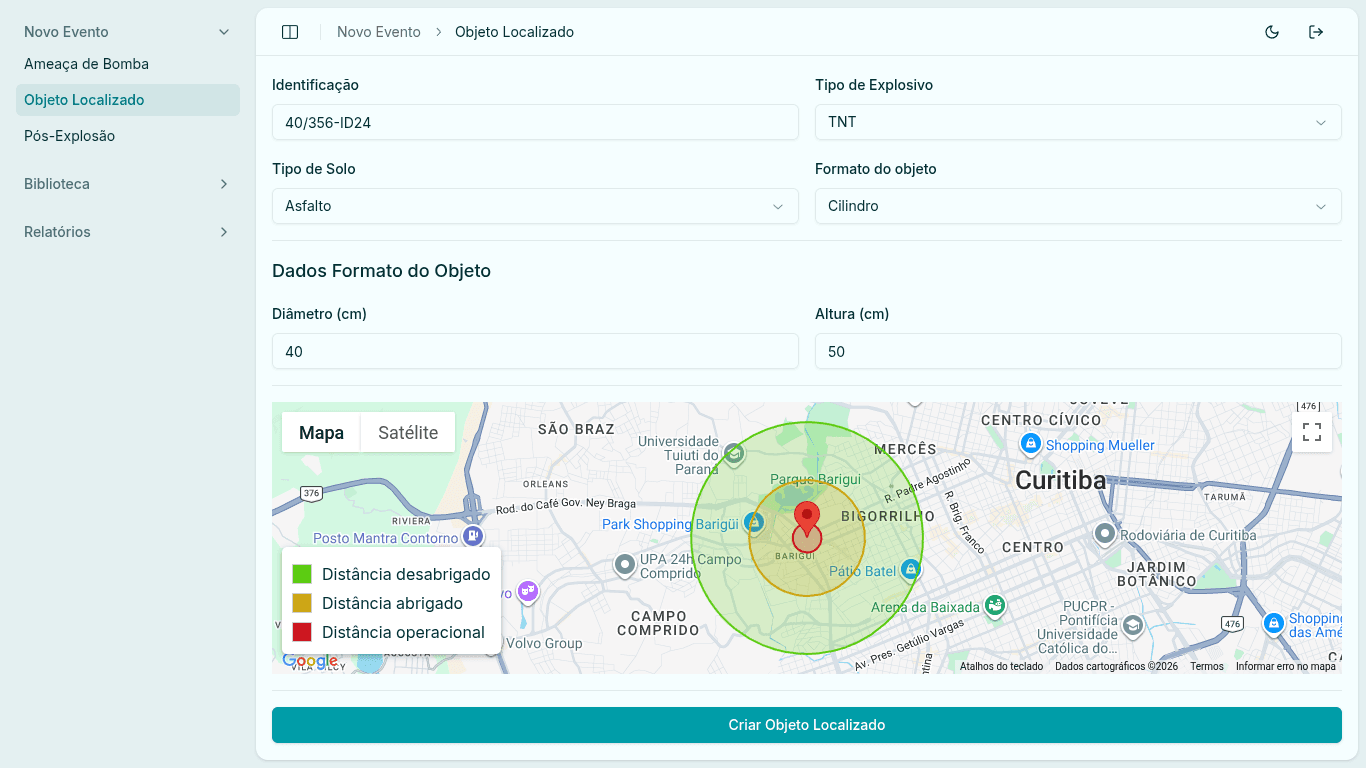Select the Mapa view option

[x=321, y=432]
